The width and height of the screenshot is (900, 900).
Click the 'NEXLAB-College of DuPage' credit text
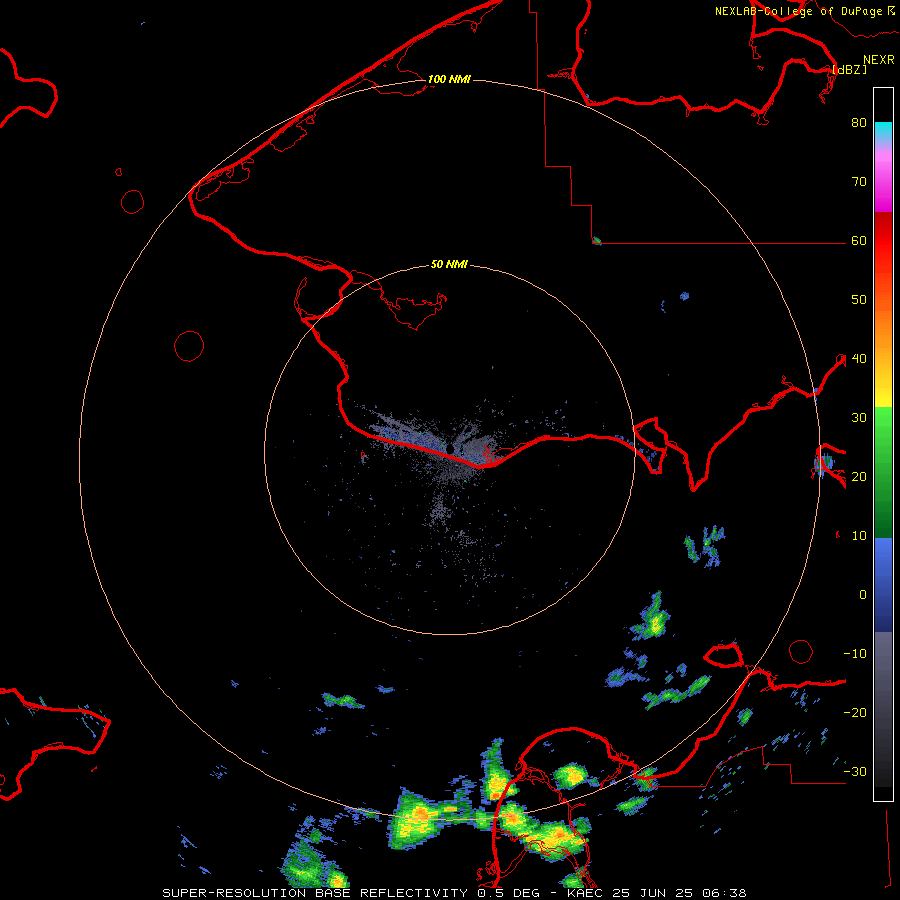(x=798, y=11)
